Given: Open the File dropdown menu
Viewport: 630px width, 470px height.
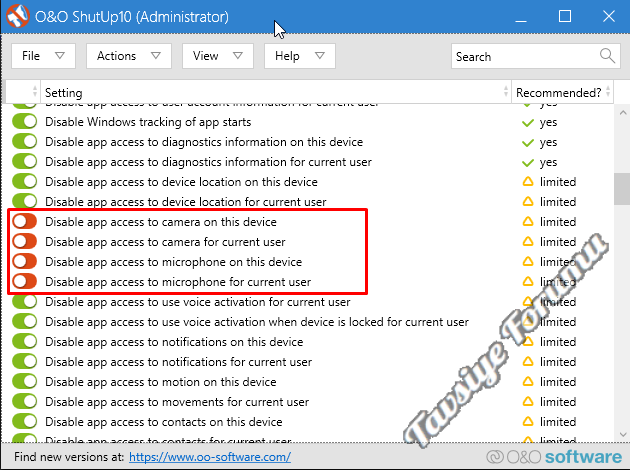Looking at the screenshot, I should pos(43,56).
